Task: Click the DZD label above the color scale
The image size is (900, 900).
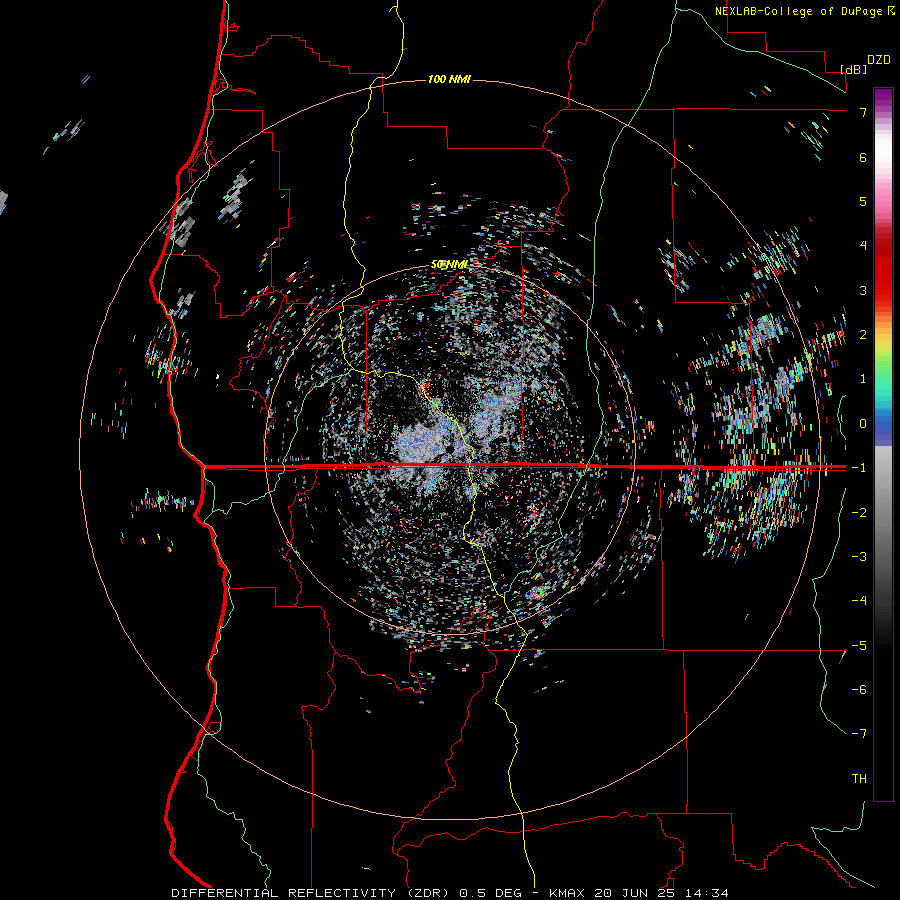Action: point(879,60)
